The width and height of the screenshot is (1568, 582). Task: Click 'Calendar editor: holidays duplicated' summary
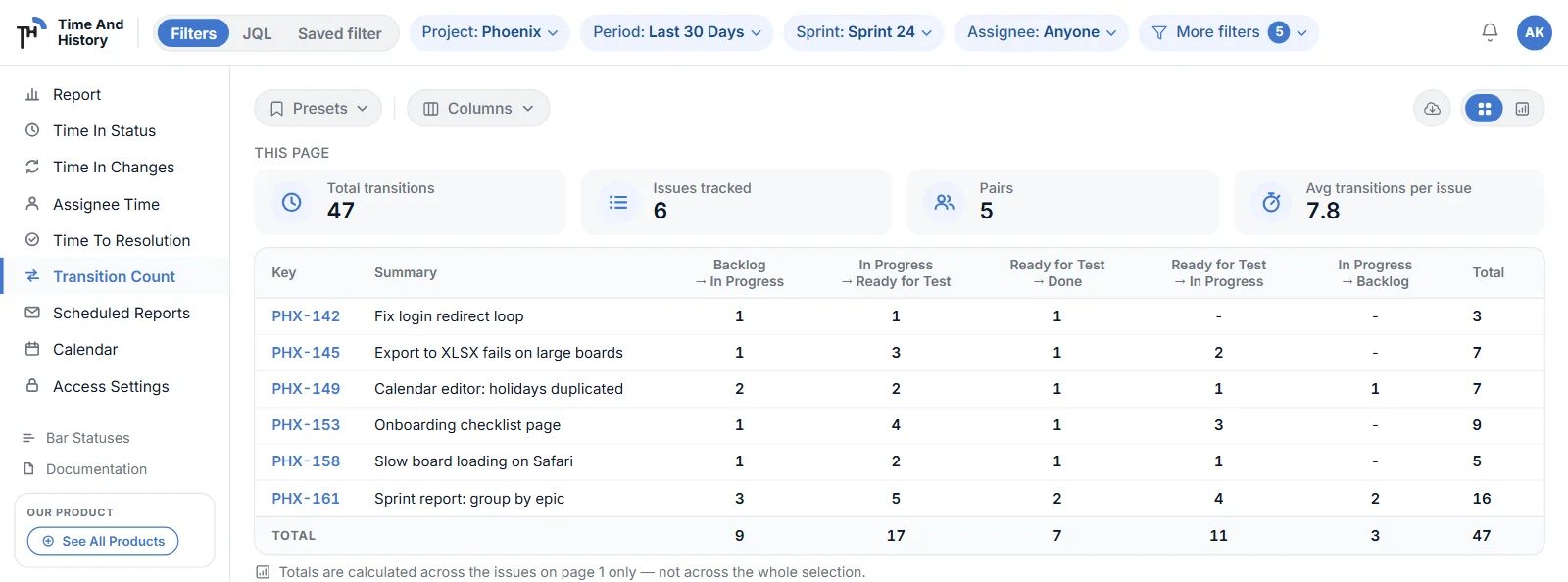click(x=499, y=389)
